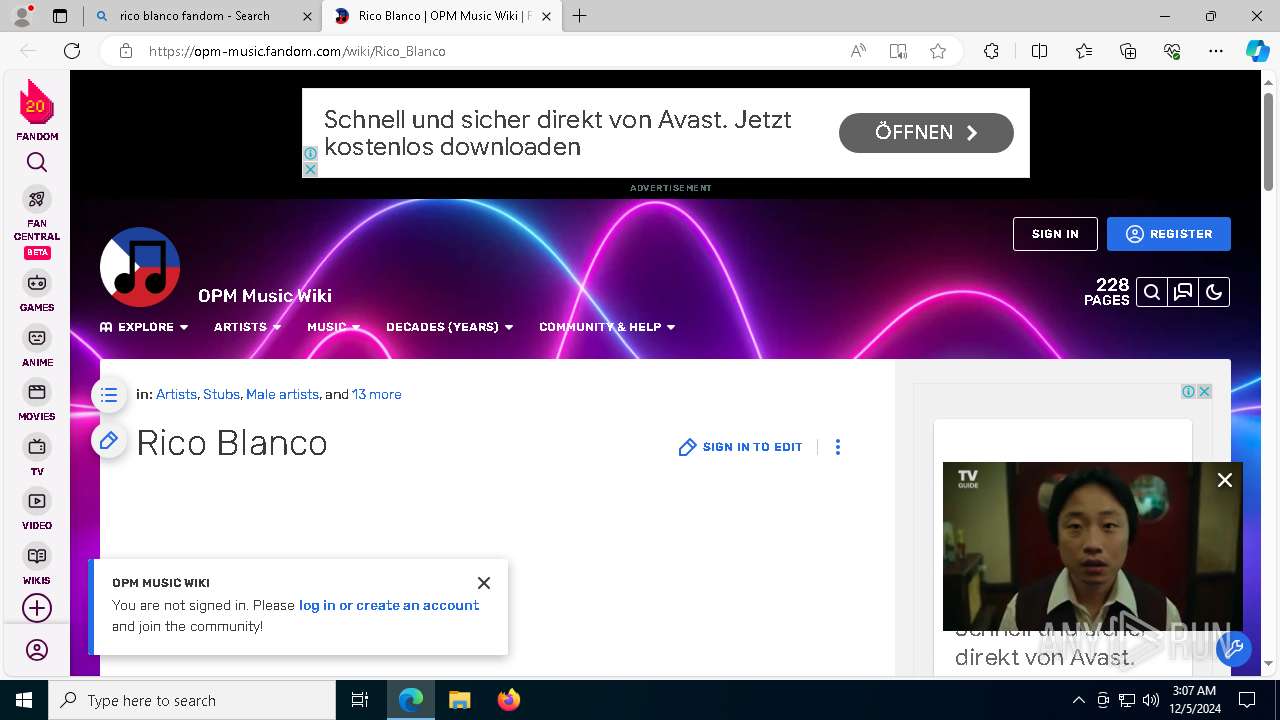Expand the Music menu
The width and height of the screenshot is (1280, 720).
(334, 327)
